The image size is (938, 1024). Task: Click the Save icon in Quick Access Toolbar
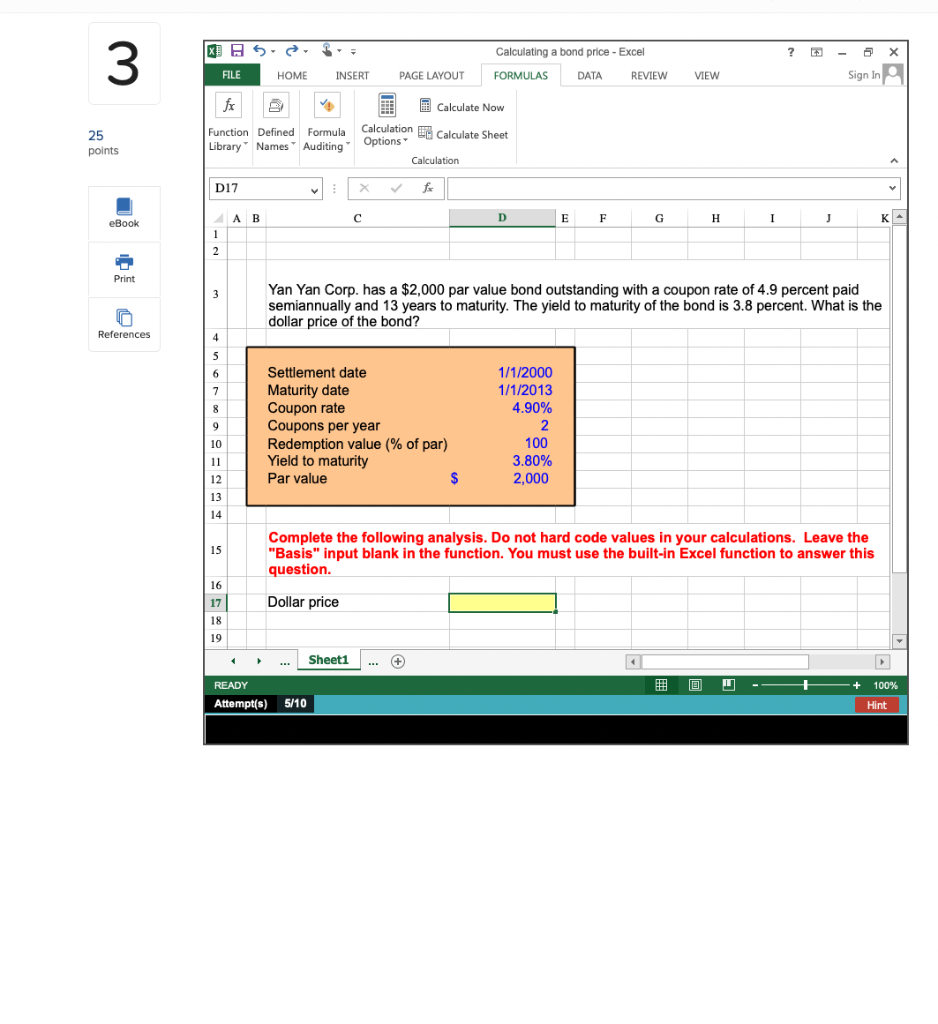tap(237, 51)
